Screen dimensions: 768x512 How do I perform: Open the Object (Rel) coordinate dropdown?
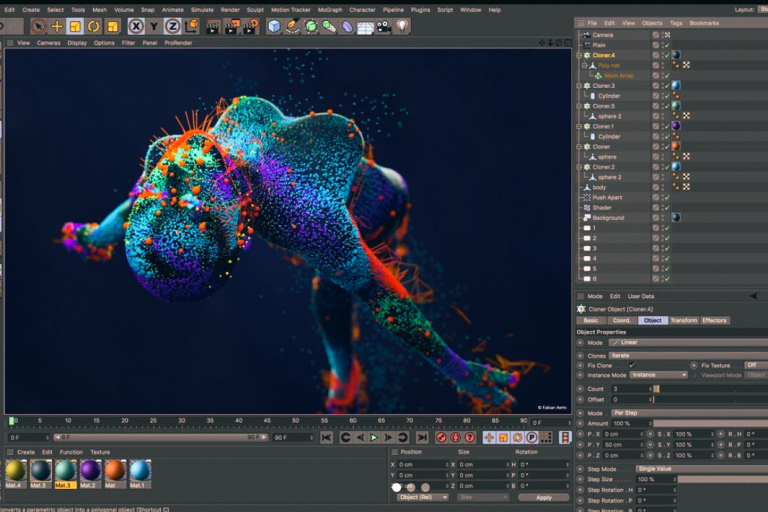click(x=422, y=497)
